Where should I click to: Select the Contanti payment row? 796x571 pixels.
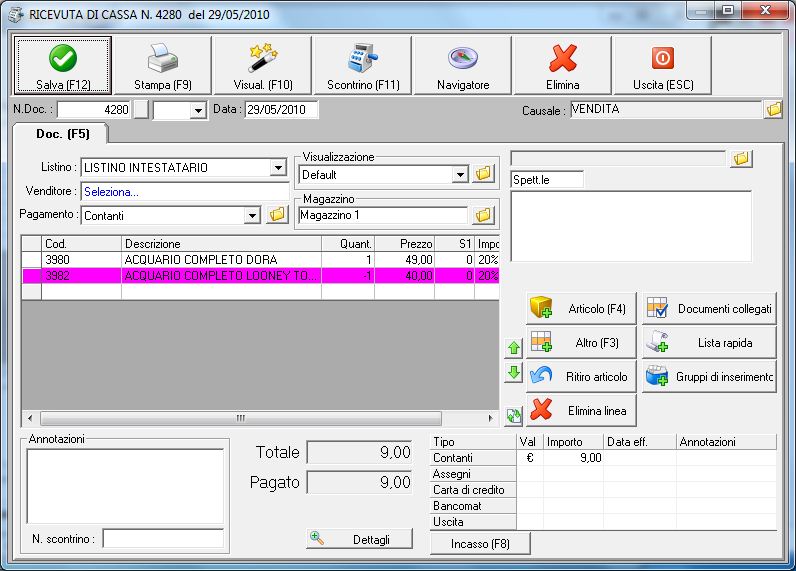(603, 458)
